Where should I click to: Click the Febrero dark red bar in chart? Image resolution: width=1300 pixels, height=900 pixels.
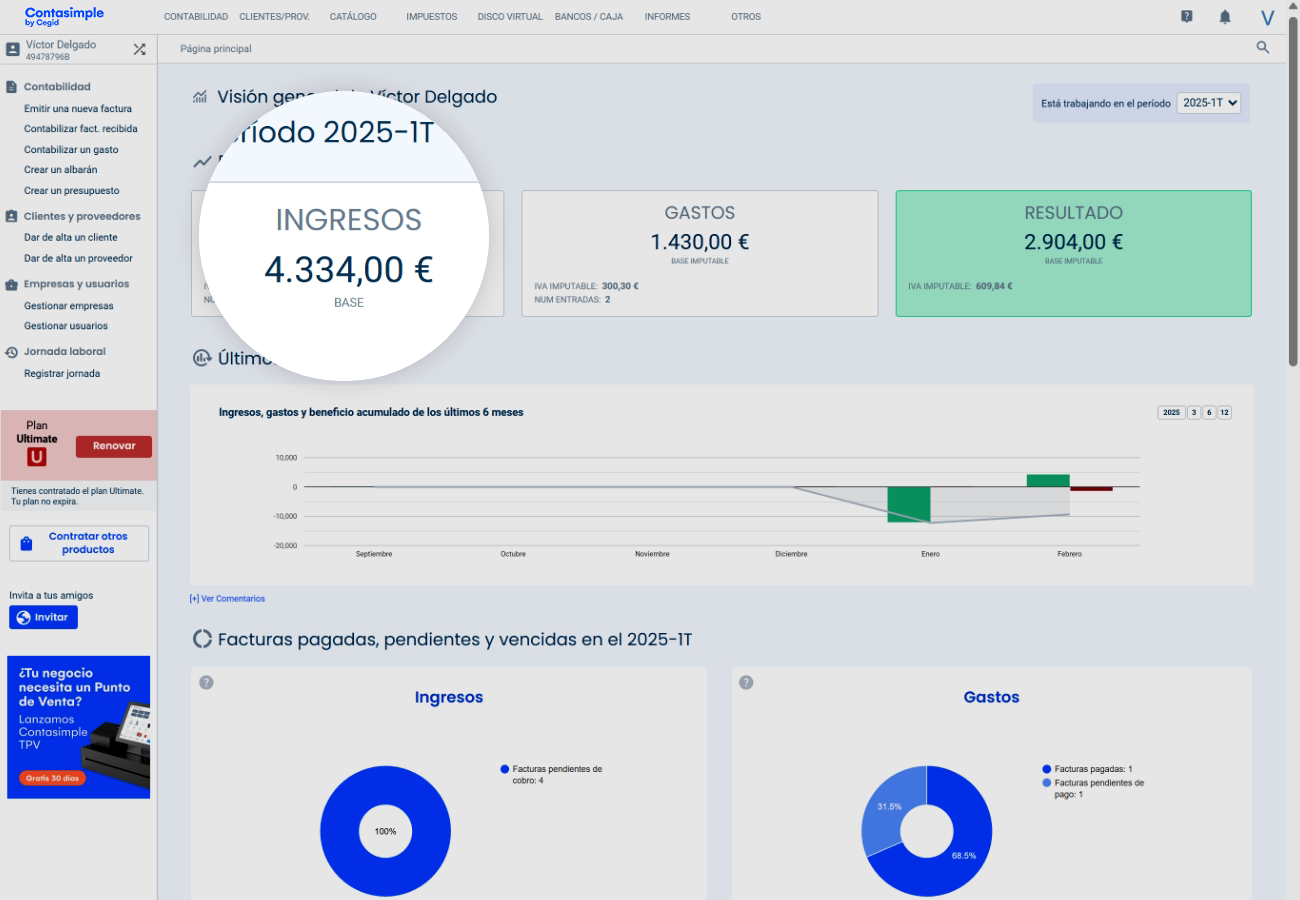[x=1091, y=489]
